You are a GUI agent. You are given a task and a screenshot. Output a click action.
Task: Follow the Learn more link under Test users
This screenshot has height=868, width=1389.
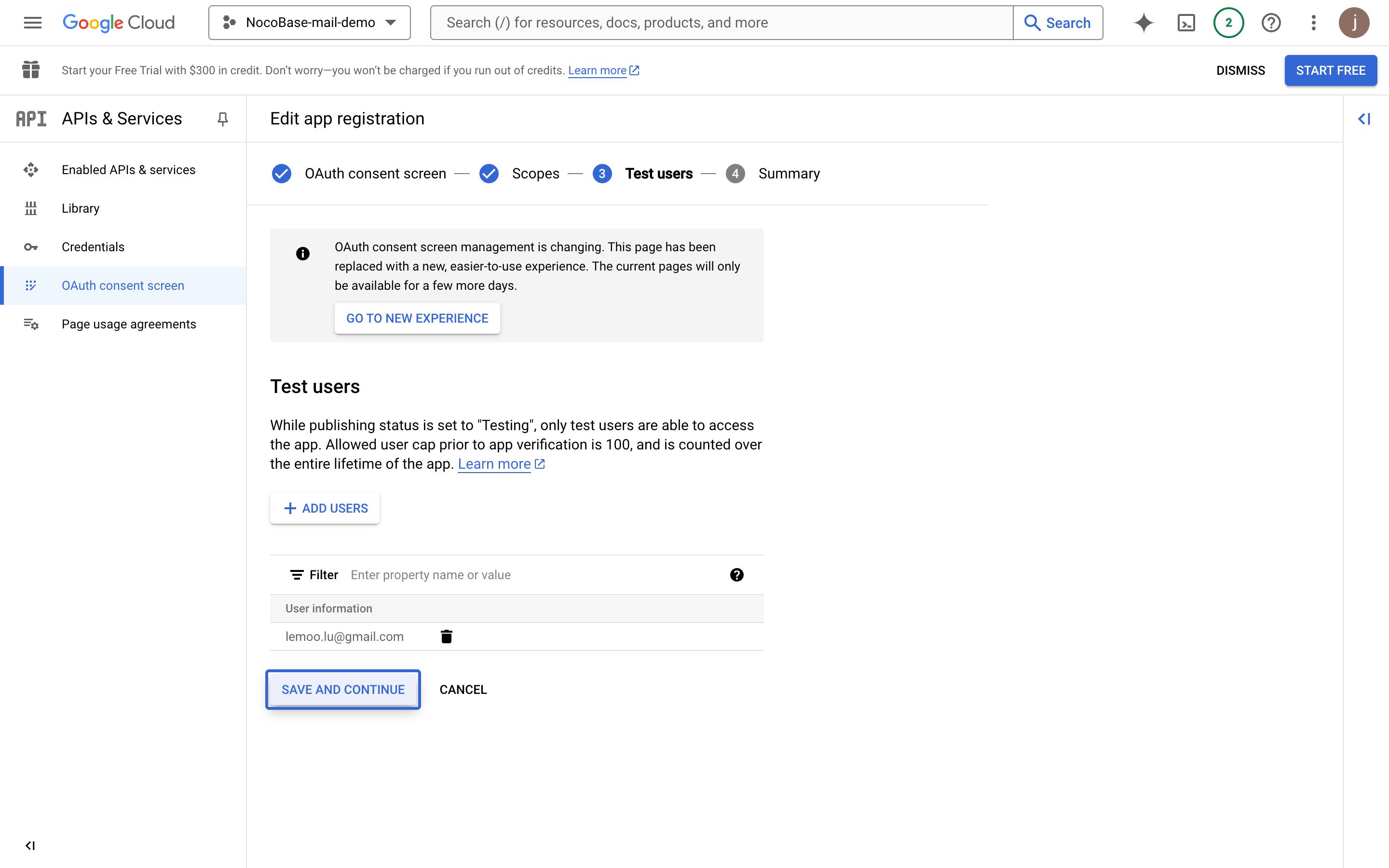(494, 464)
